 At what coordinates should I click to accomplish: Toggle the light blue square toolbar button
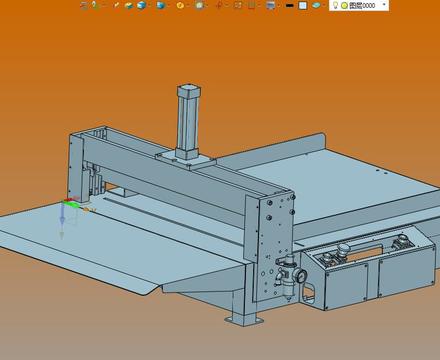[x=302, y=5]
